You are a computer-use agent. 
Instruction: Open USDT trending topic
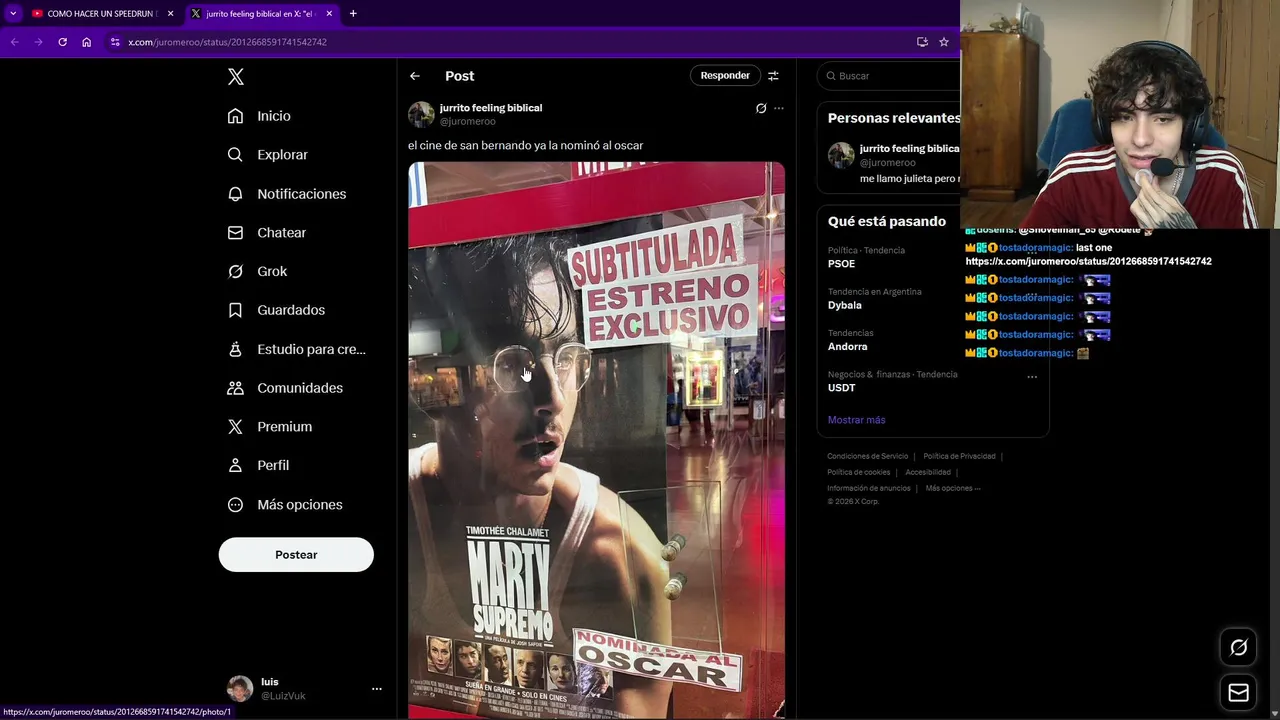[x=841, y=388]
